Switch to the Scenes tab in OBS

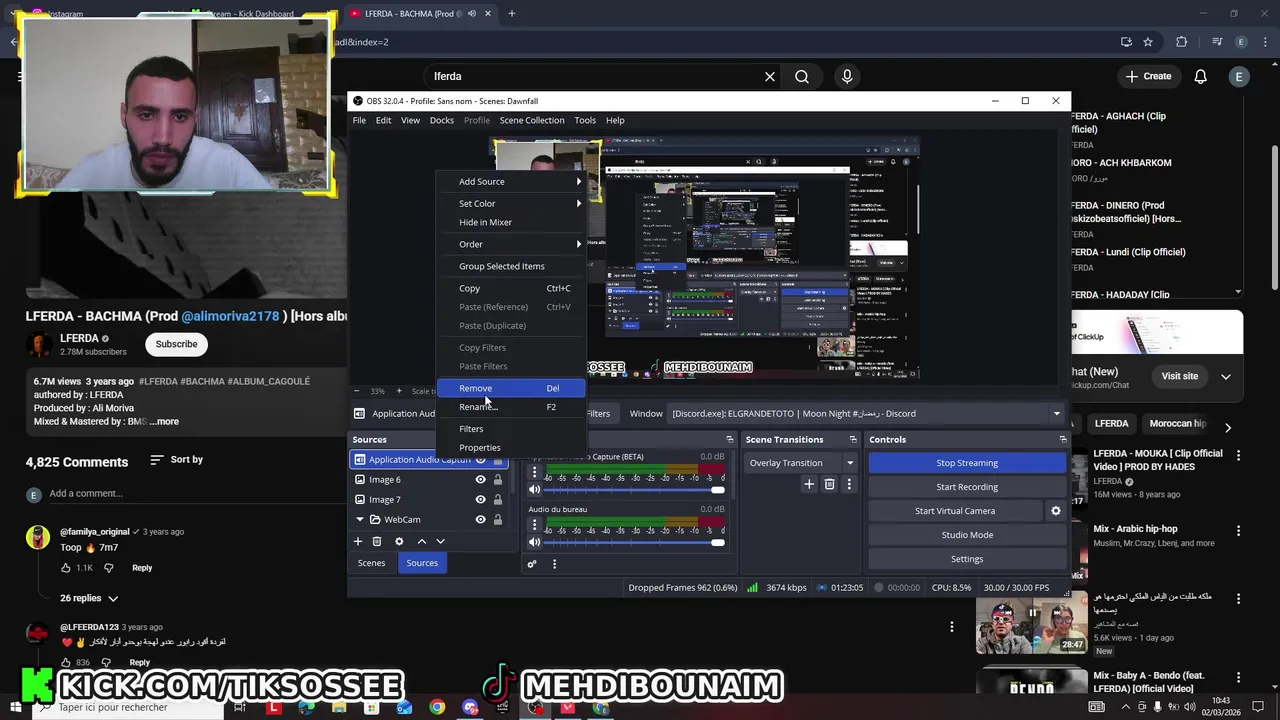point(371,563)
